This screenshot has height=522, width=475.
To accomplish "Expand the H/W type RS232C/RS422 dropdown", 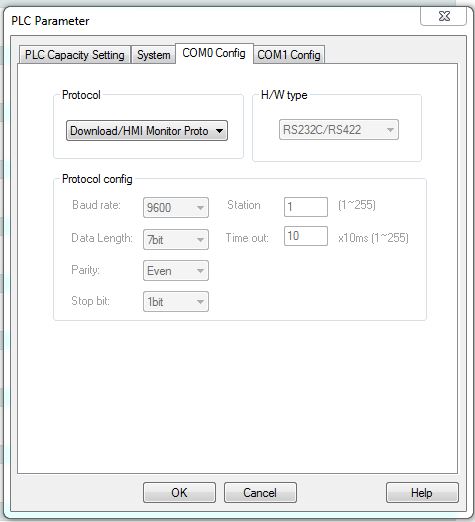I will coord(339,130).
